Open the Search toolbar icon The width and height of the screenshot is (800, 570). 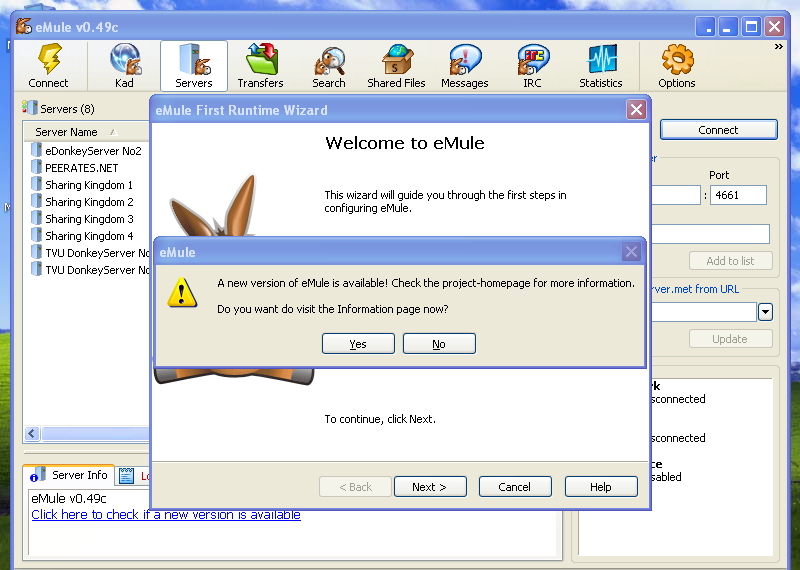click(x=330, y=61)
